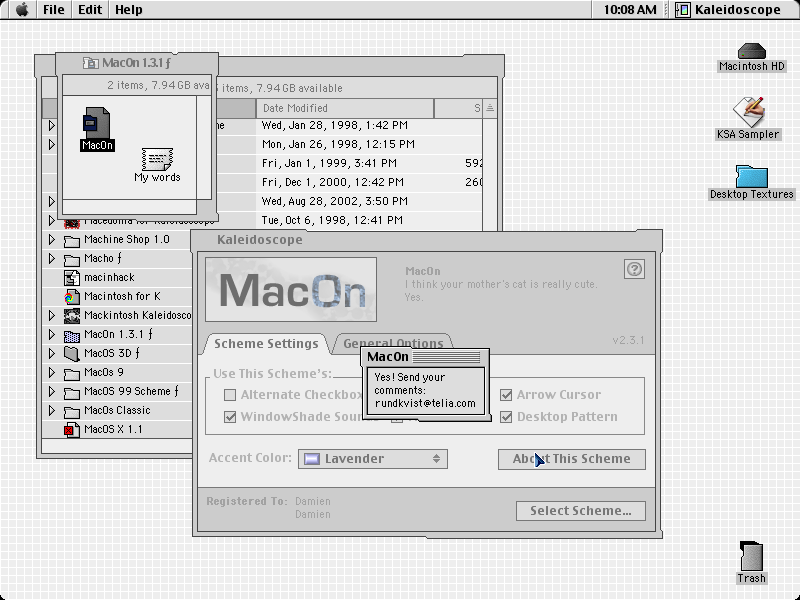Viewport: 800px width, 600px height.
Task: Click the text about your mother's cat
Action: pos(501,284)
